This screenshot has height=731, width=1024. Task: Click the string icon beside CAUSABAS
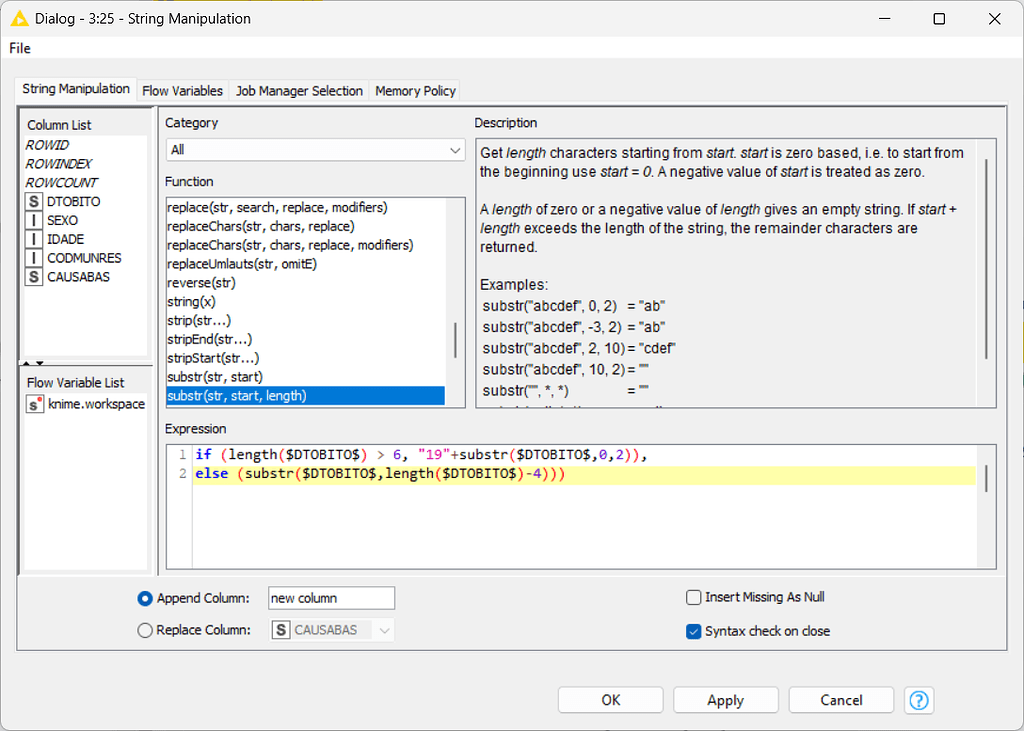(35, 277)
